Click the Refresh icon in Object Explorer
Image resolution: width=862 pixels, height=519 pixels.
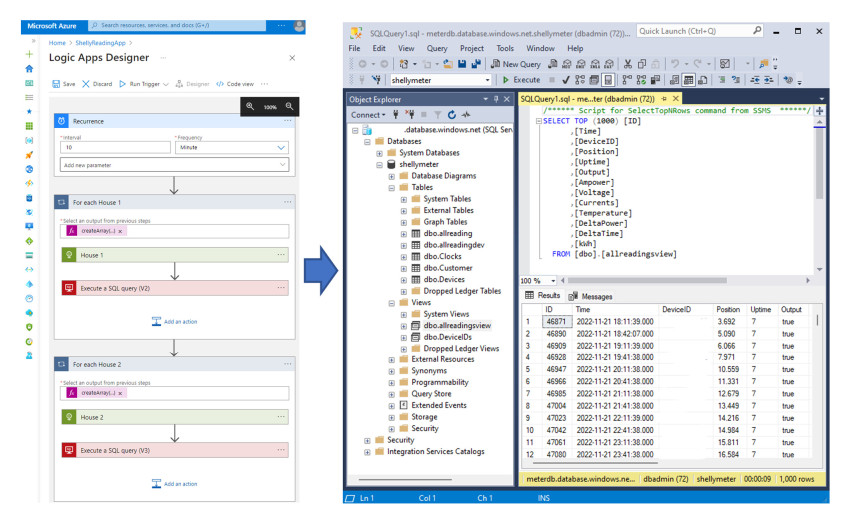pyautogui.click(x=450, y=115)
